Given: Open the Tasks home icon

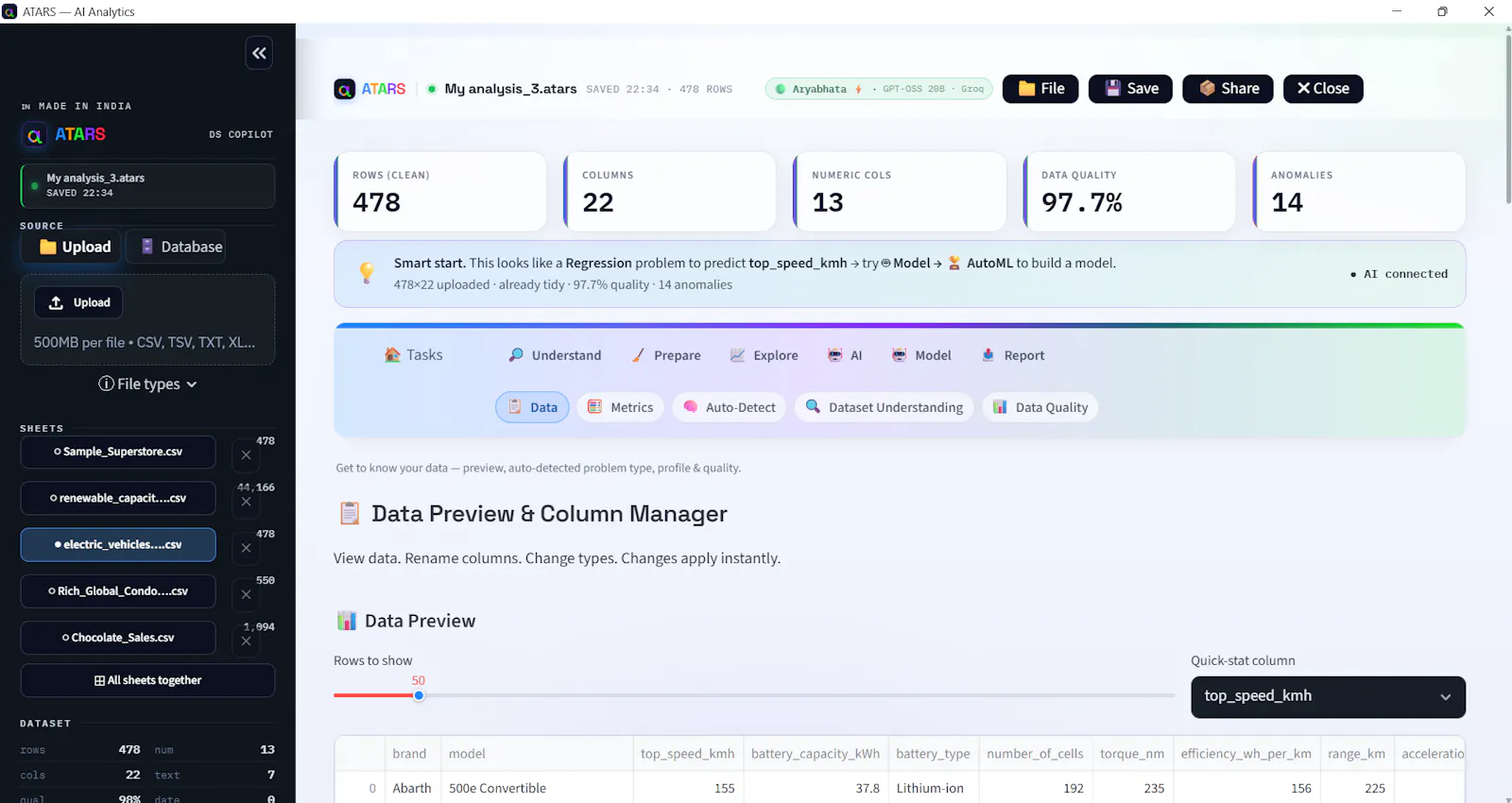Looking at the screenshot, I should pyautogui.click(x=392, y=355).
